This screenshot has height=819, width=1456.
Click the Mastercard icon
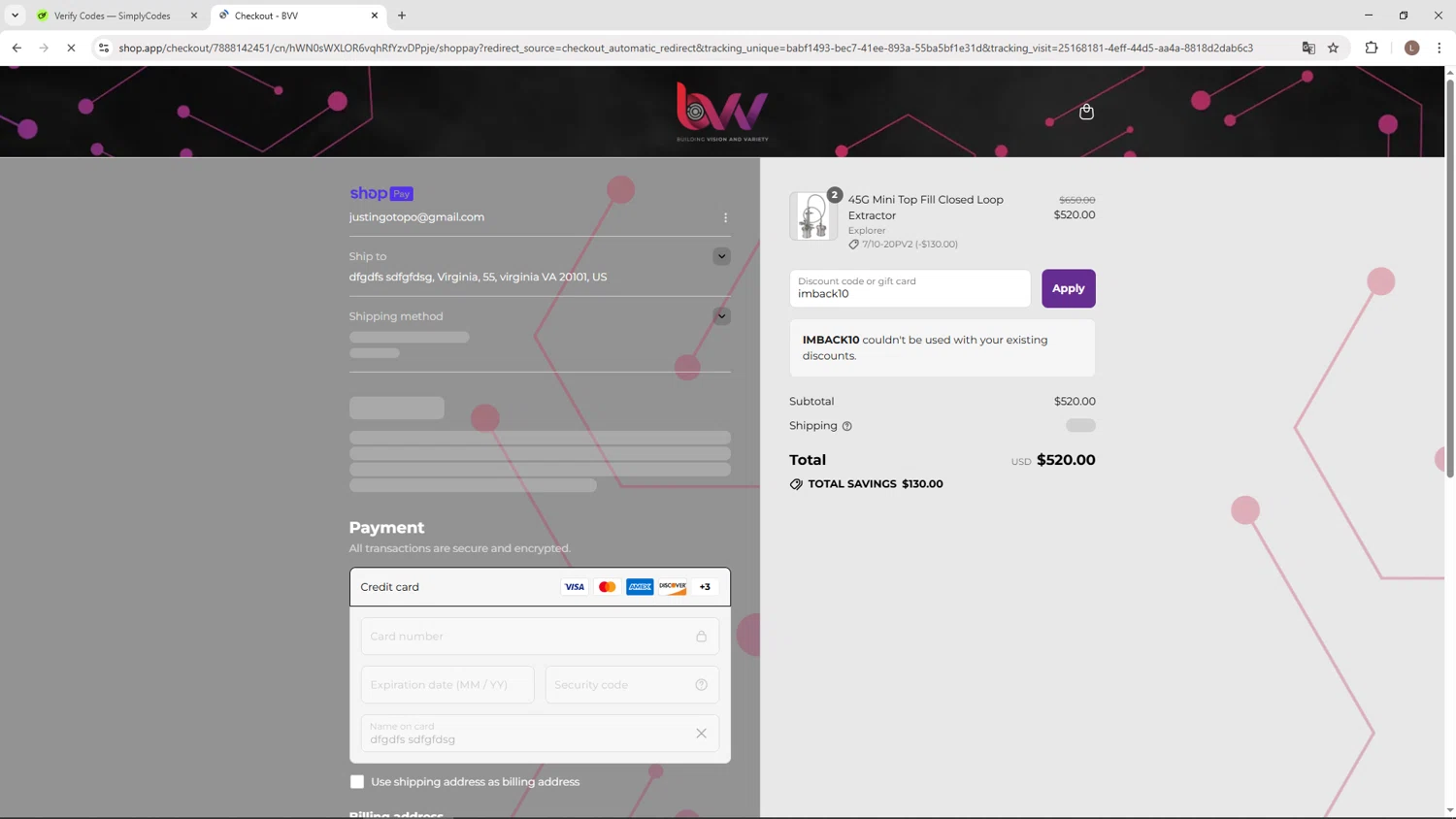608,587
